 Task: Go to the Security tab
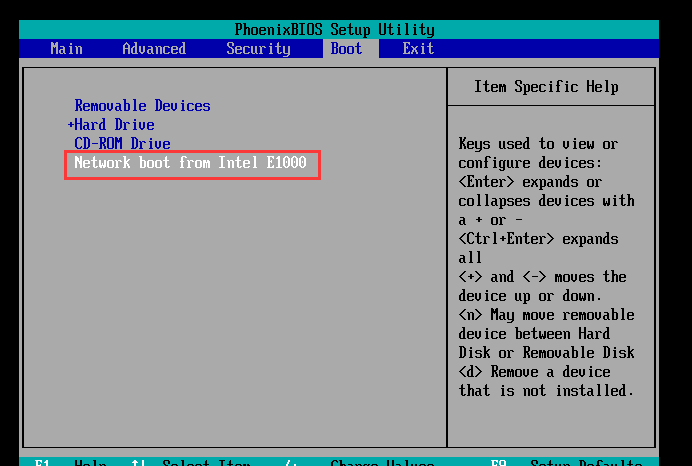point(259,49)
